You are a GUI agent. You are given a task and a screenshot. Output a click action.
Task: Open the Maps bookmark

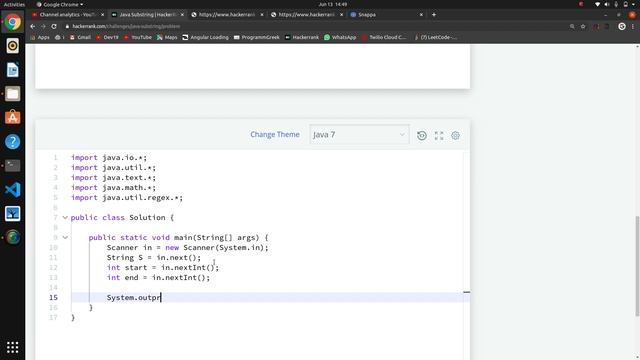pos(167,37)
